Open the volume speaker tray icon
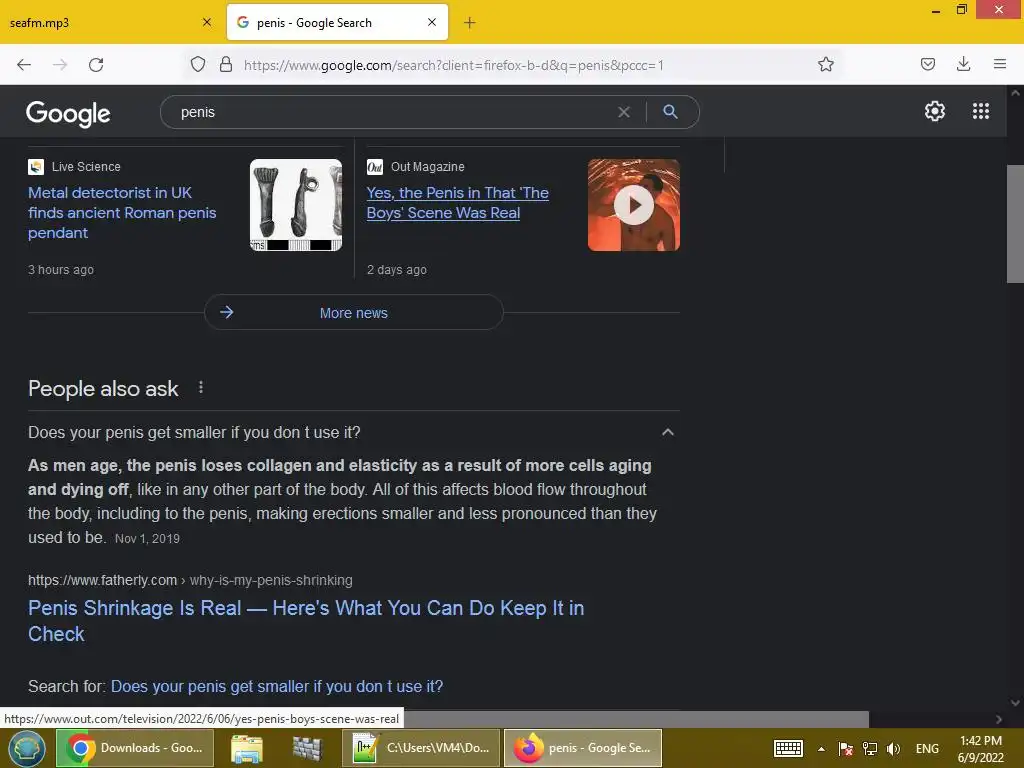The image size is (1024, 768). tap(893, 748)
